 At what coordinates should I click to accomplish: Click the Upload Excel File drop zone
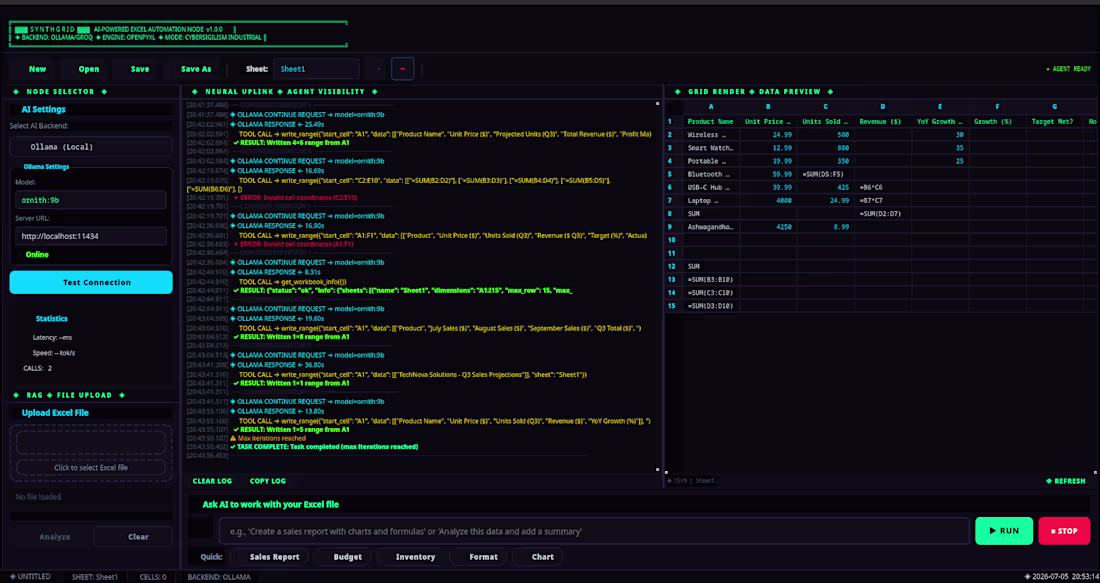coord(91,453)
